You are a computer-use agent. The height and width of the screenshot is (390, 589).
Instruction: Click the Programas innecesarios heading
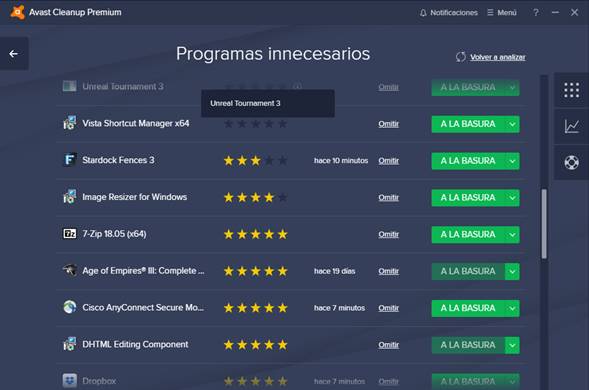click(273, 54)
